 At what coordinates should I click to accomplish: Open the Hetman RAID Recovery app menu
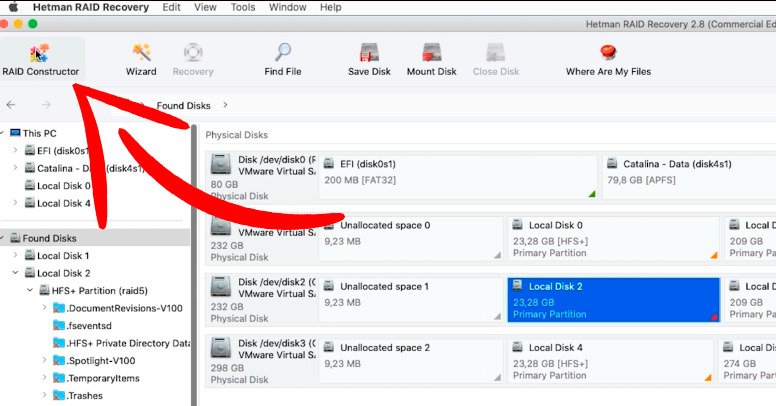[x=91, y=7]
